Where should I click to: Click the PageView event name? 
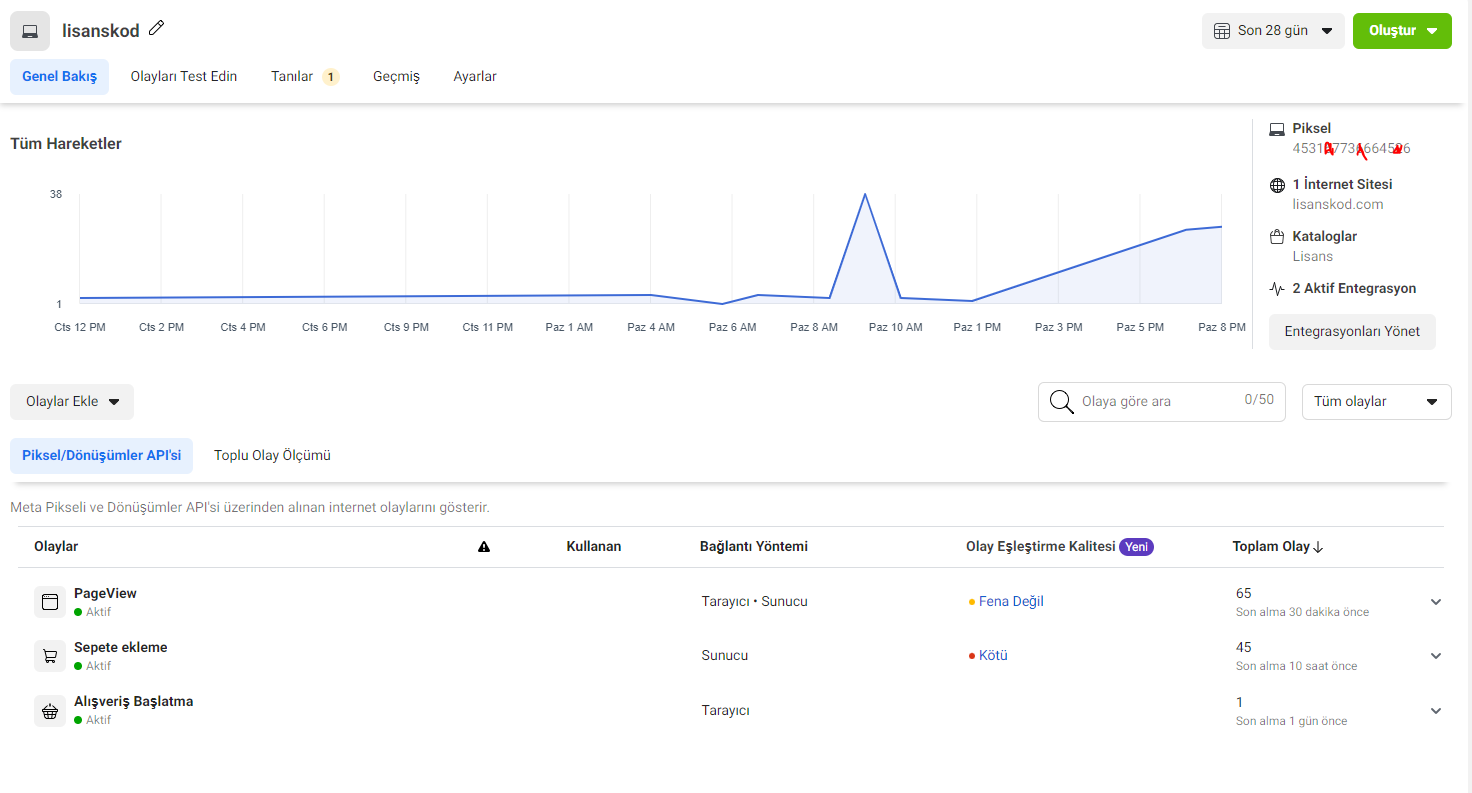[x=105, y=594]
